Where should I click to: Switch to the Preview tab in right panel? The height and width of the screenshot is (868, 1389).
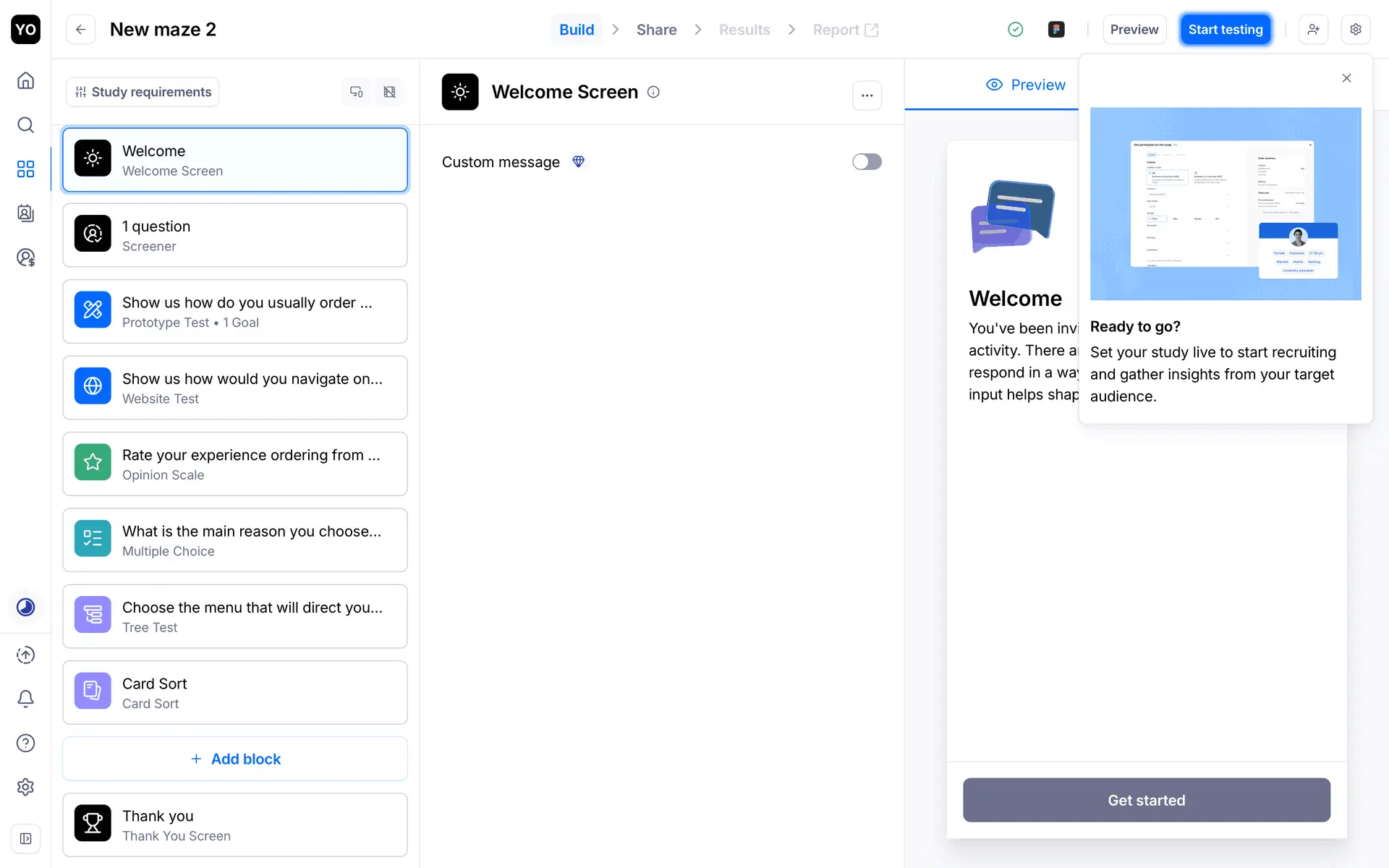[x=1026, y=85]
